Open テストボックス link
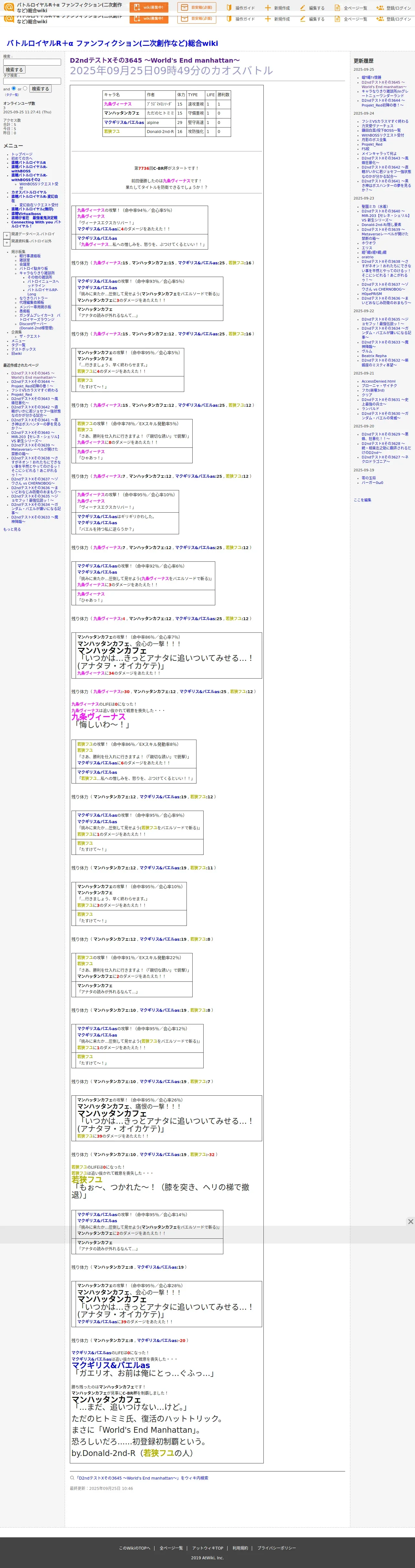415x1568 pixels. tap(23, 349)
